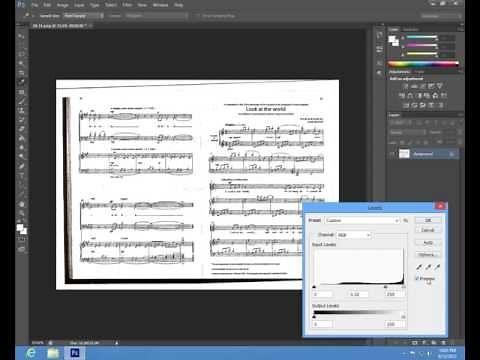The height and width of the screenshot is (360, 480).
Task: Click the Photoshop taskbar icon
Action: [75, 353]
